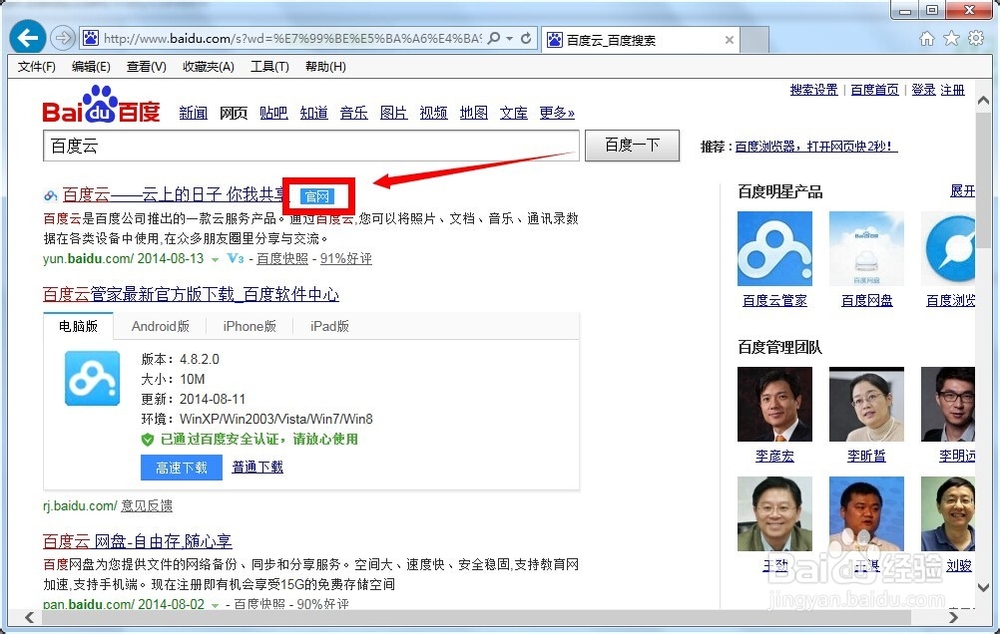Click the 高速下载 download button

click(x=180, y=467)
